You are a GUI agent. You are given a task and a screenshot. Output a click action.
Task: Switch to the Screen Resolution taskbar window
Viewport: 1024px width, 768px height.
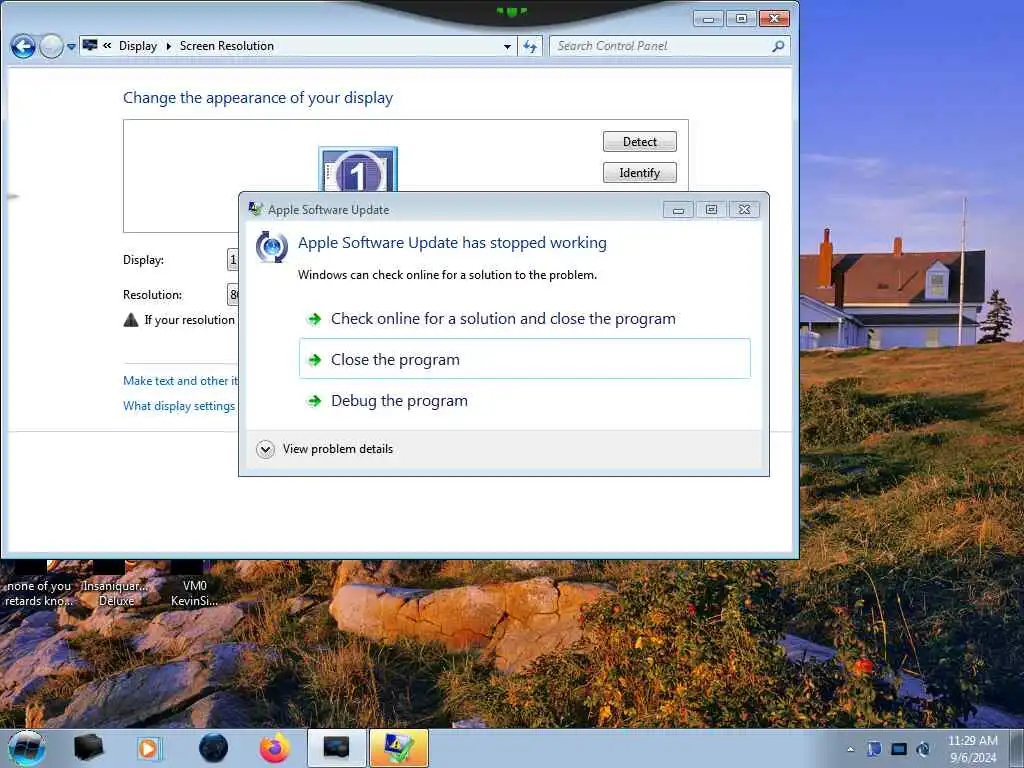pos(336,748)
